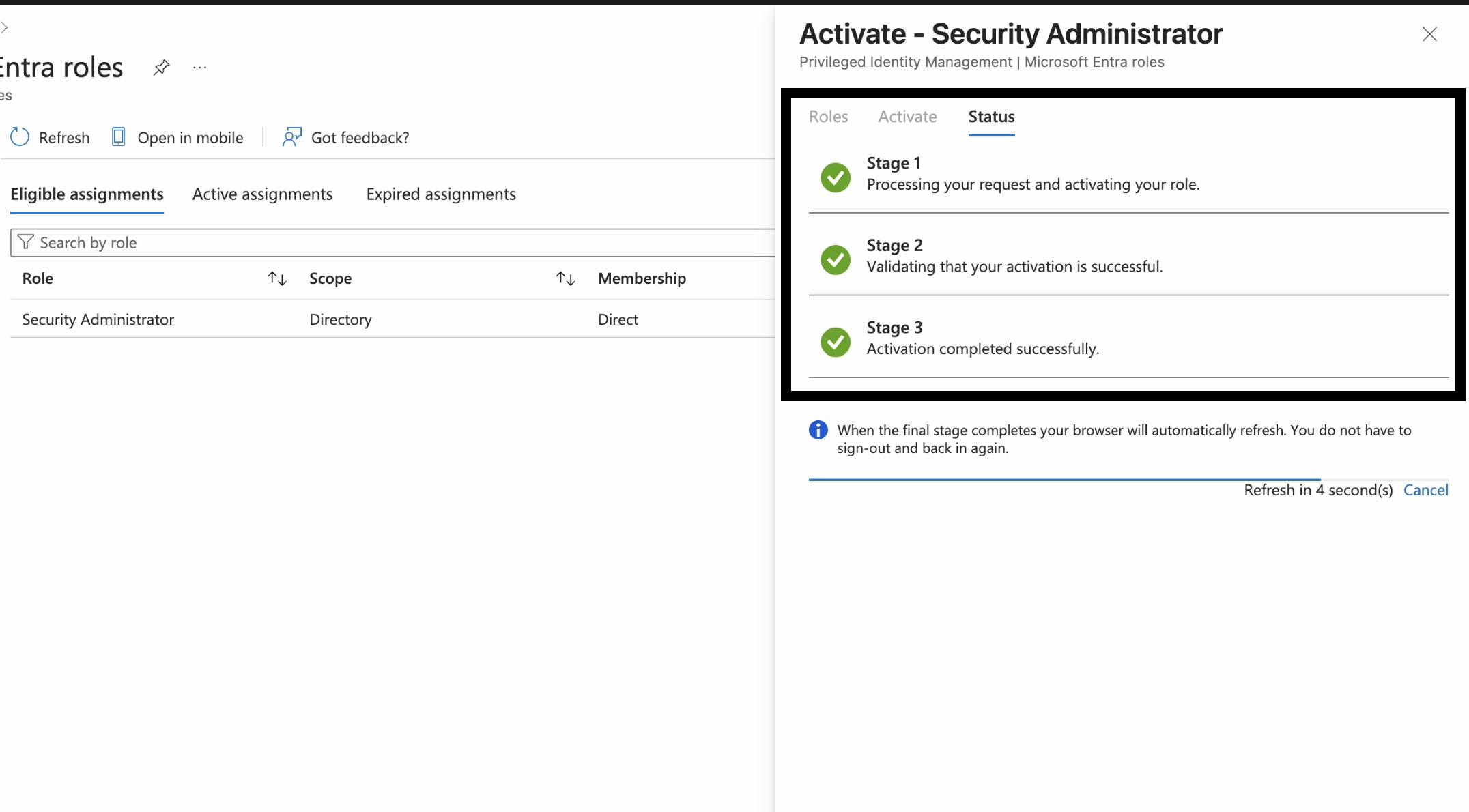Open the Roles tab in activation panel
This screenshot has width=1469, height=812.
click(828, 117)
